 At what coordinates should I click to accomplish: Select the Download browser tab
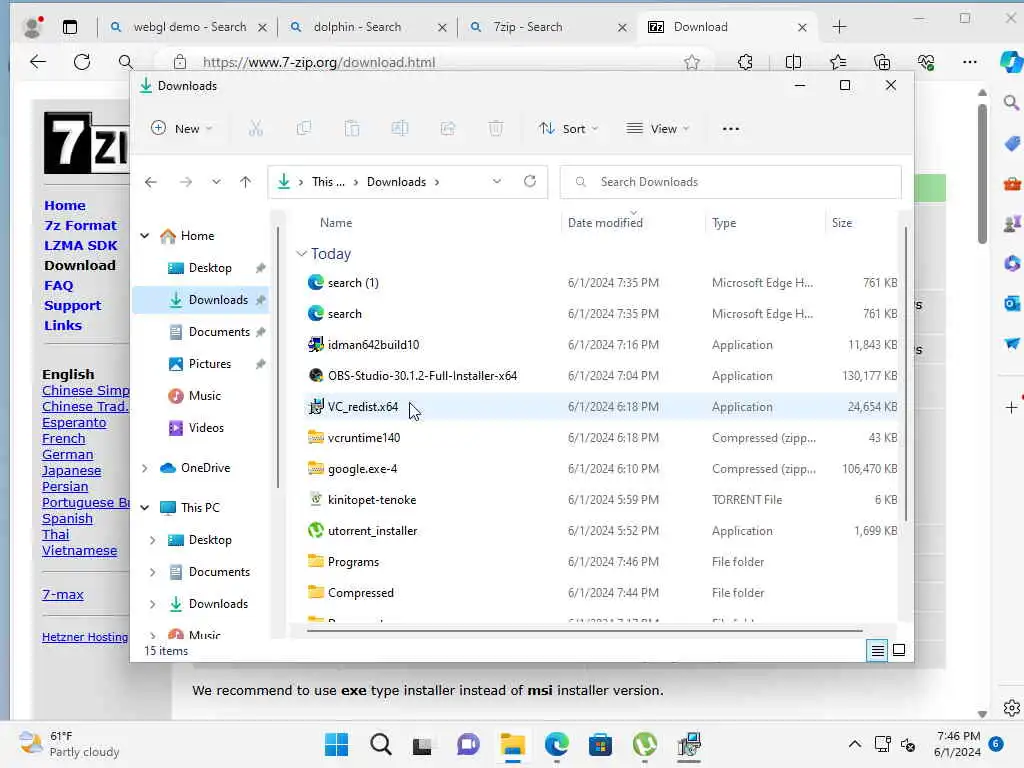728,27
